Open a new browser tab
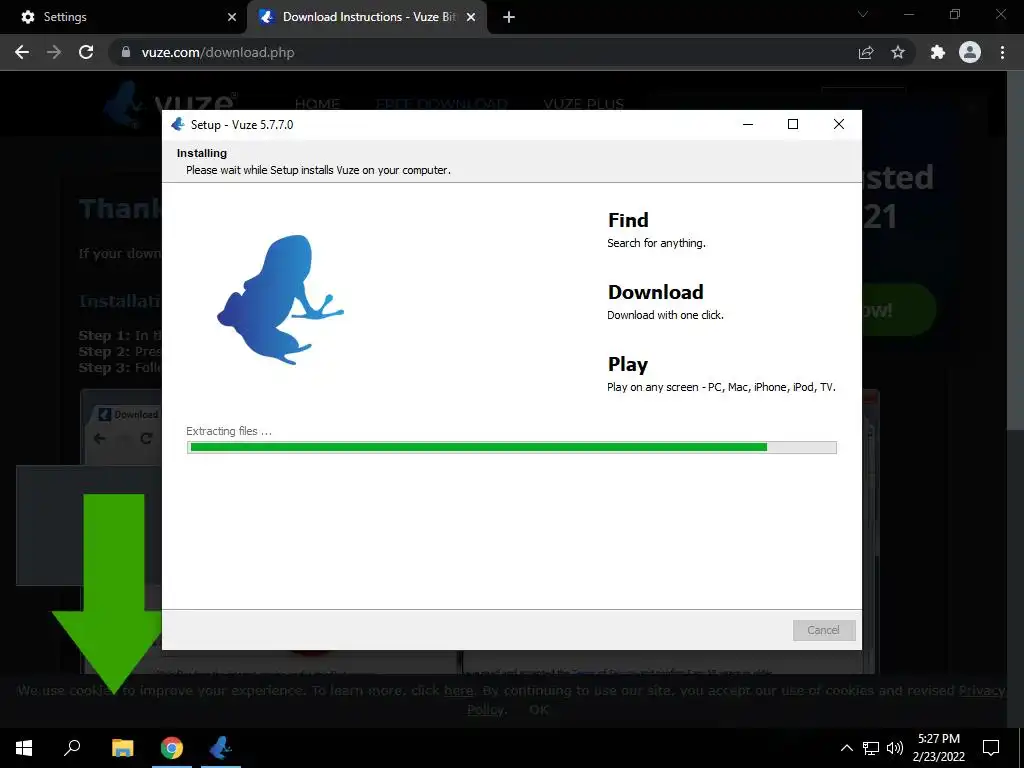Viewport: 1024px width, 768px height. pos(509,17)
